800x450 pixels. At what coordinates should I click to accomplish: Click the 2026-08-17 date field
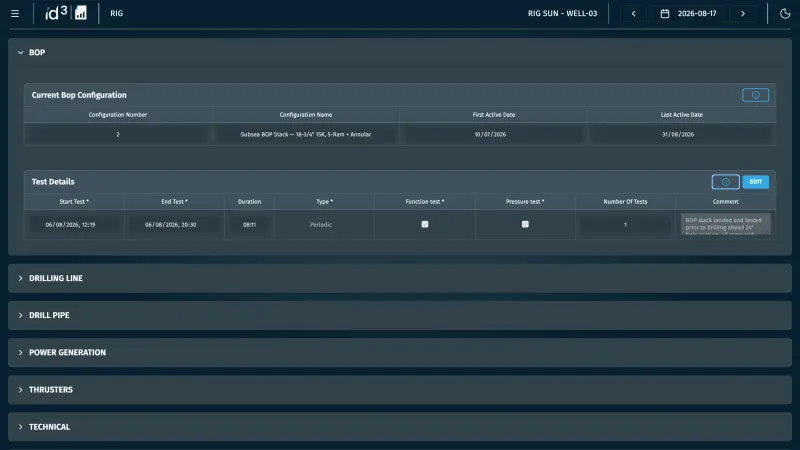tap(697, 14)
